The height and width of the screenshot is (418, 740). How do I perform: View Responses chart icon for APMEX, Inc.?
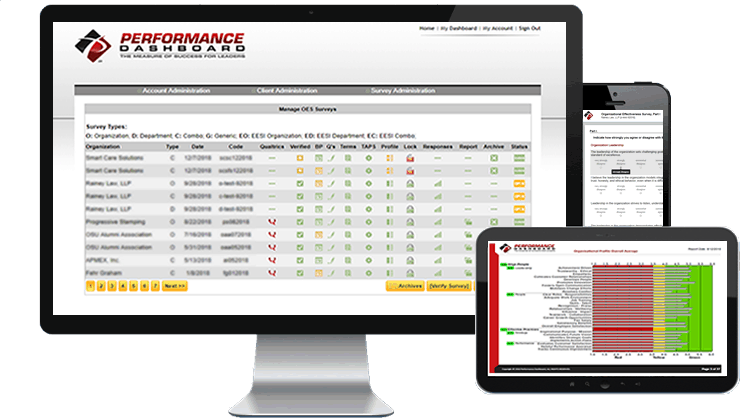coord(438,260)
